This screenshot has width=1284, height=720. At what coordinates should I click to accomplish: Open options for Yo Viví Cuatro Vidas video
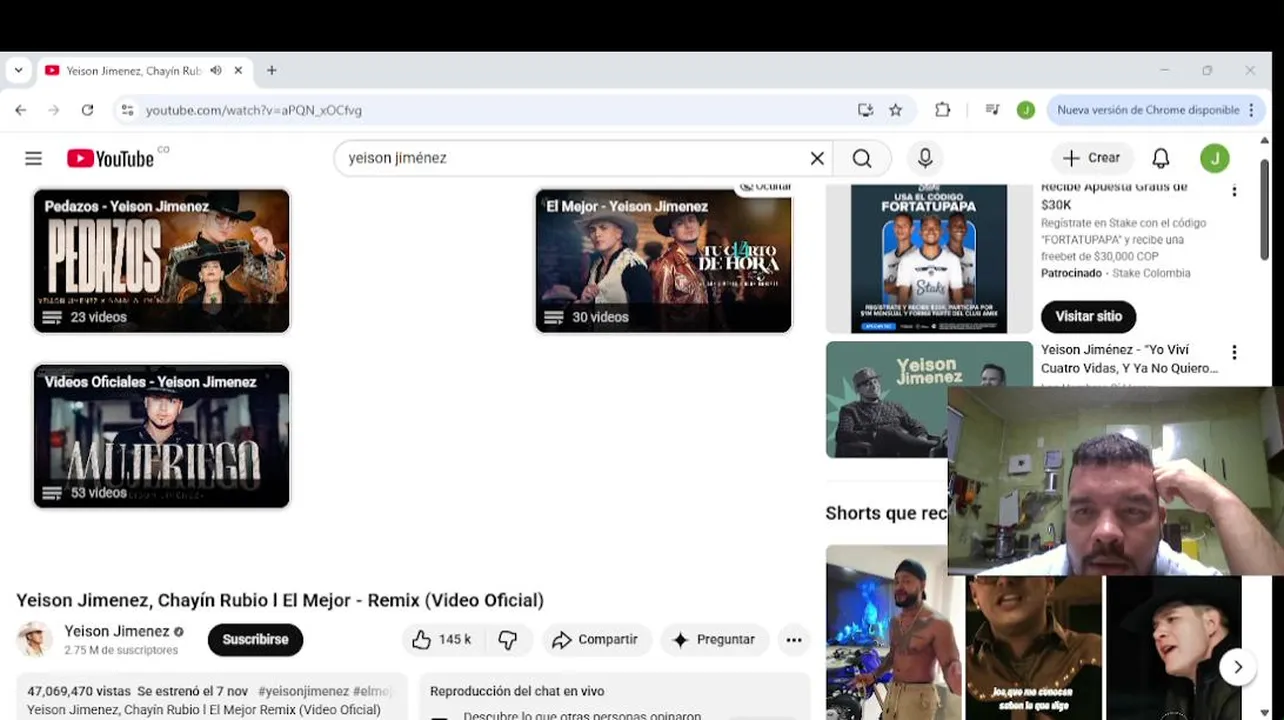(x=1234, y=352)
